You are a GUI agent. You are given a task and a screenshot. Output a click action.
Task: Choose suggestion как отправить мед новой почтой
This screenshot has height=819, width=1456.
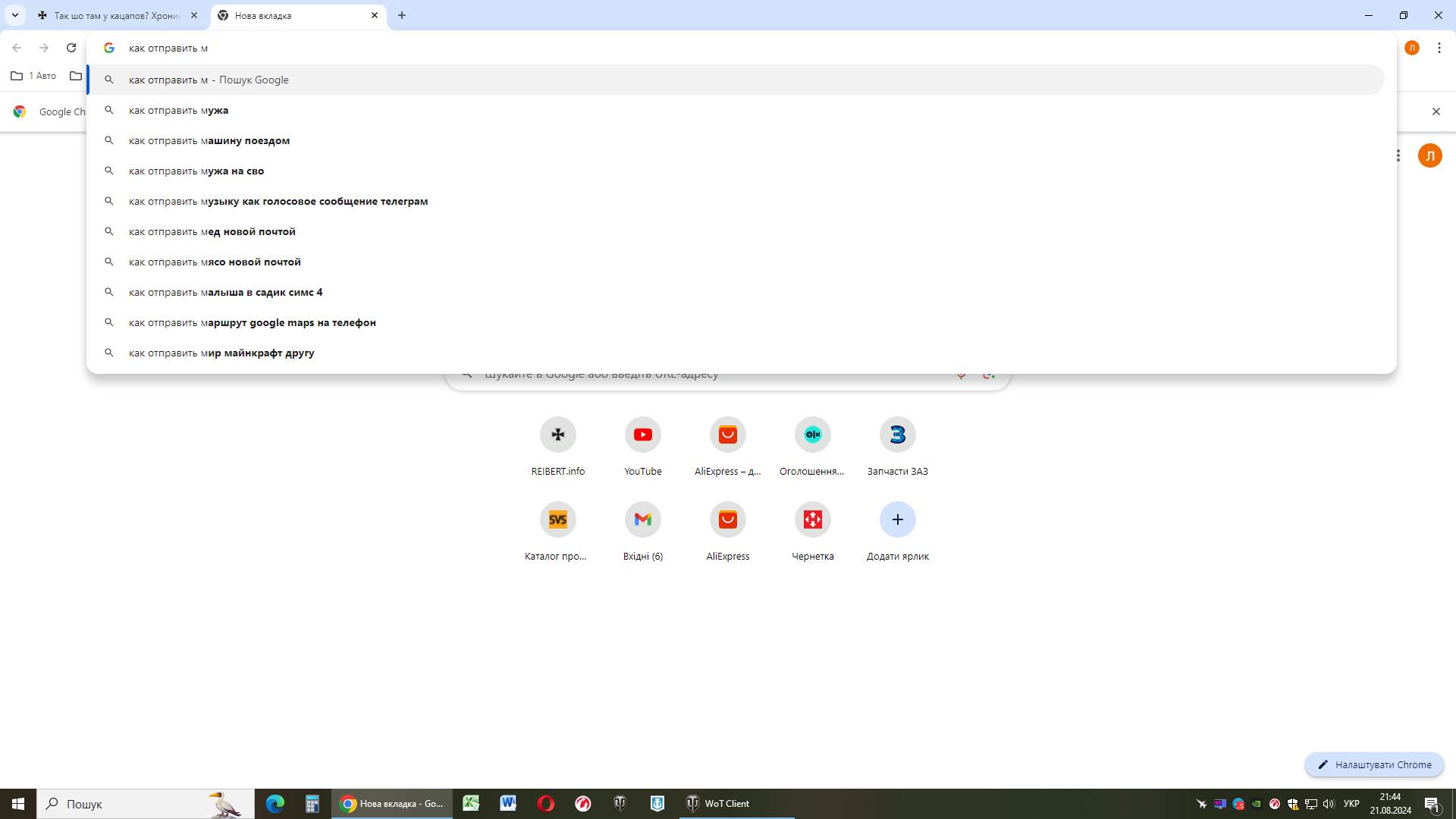pos(212,231)
